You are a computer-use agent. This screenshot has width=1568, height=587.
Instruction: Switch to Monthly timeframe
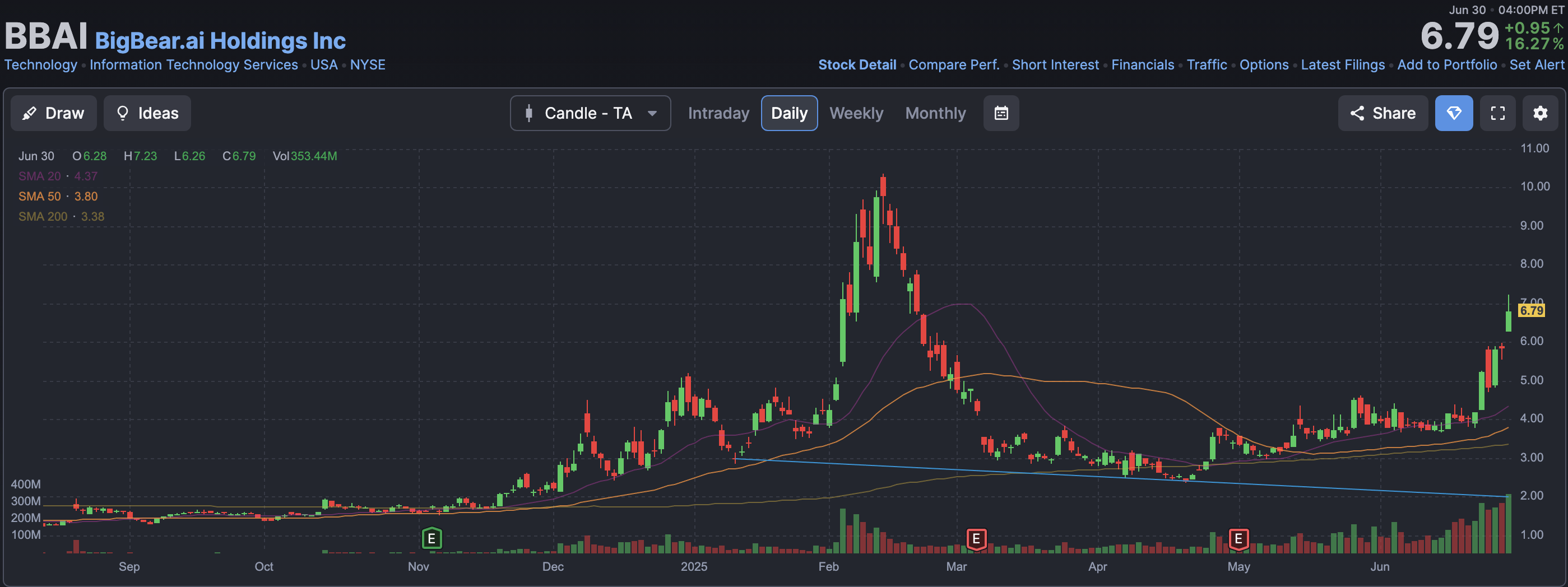(x=935, y=113)
